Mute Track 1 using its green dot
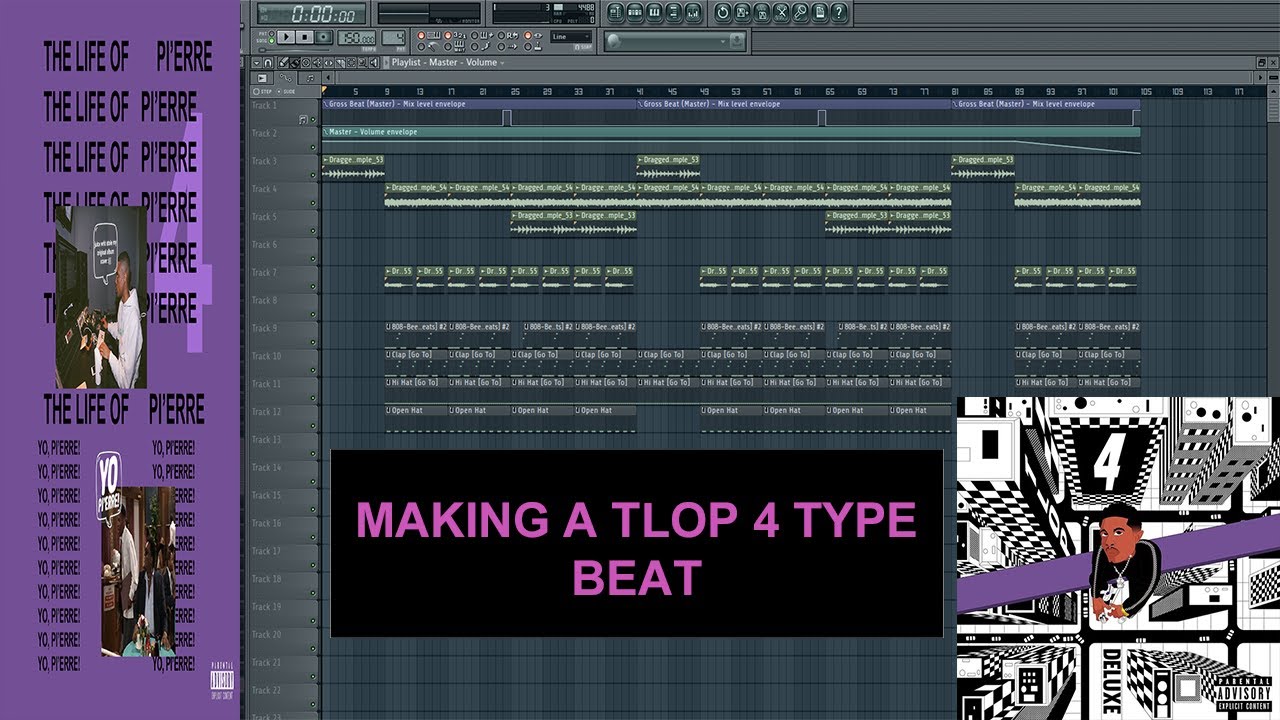Image resolution: width=1280 pixels, height=720 pixels. point(313,119)
